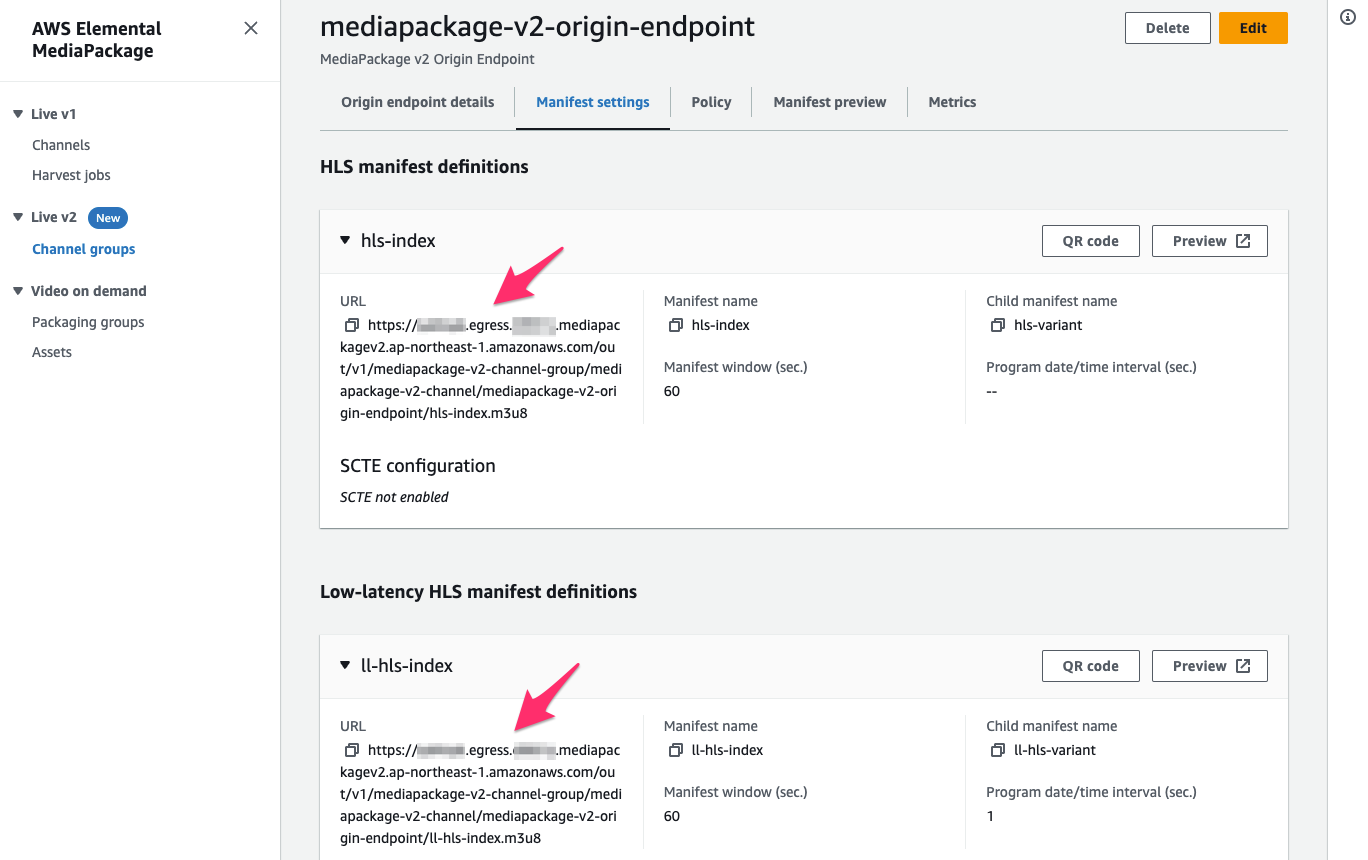1368x860 pixels.
Task: Open hls-index preview in new window
Action: 1209,240
